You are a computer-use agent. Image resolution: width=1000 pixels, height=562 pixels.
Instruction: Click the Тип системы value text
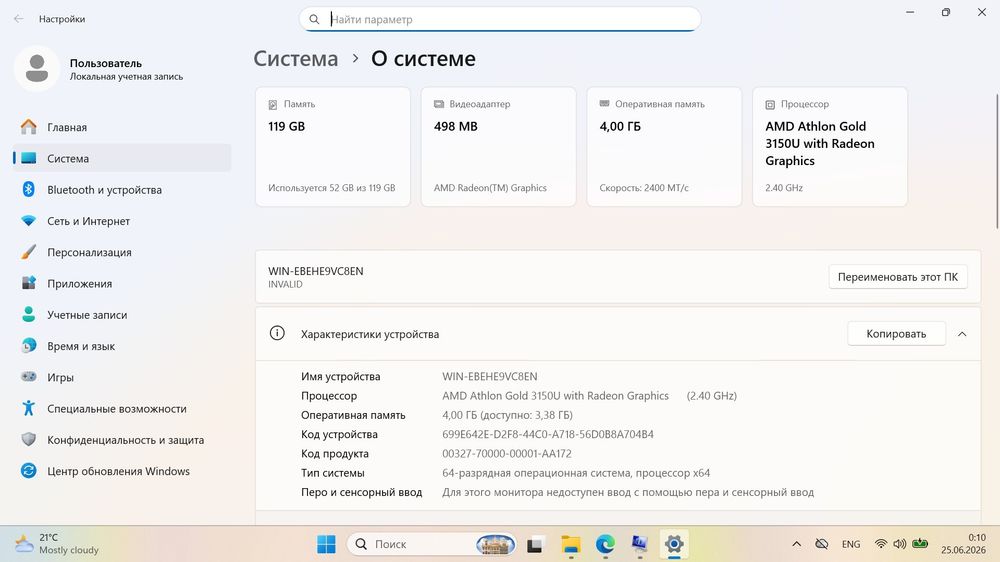(576, 473)
